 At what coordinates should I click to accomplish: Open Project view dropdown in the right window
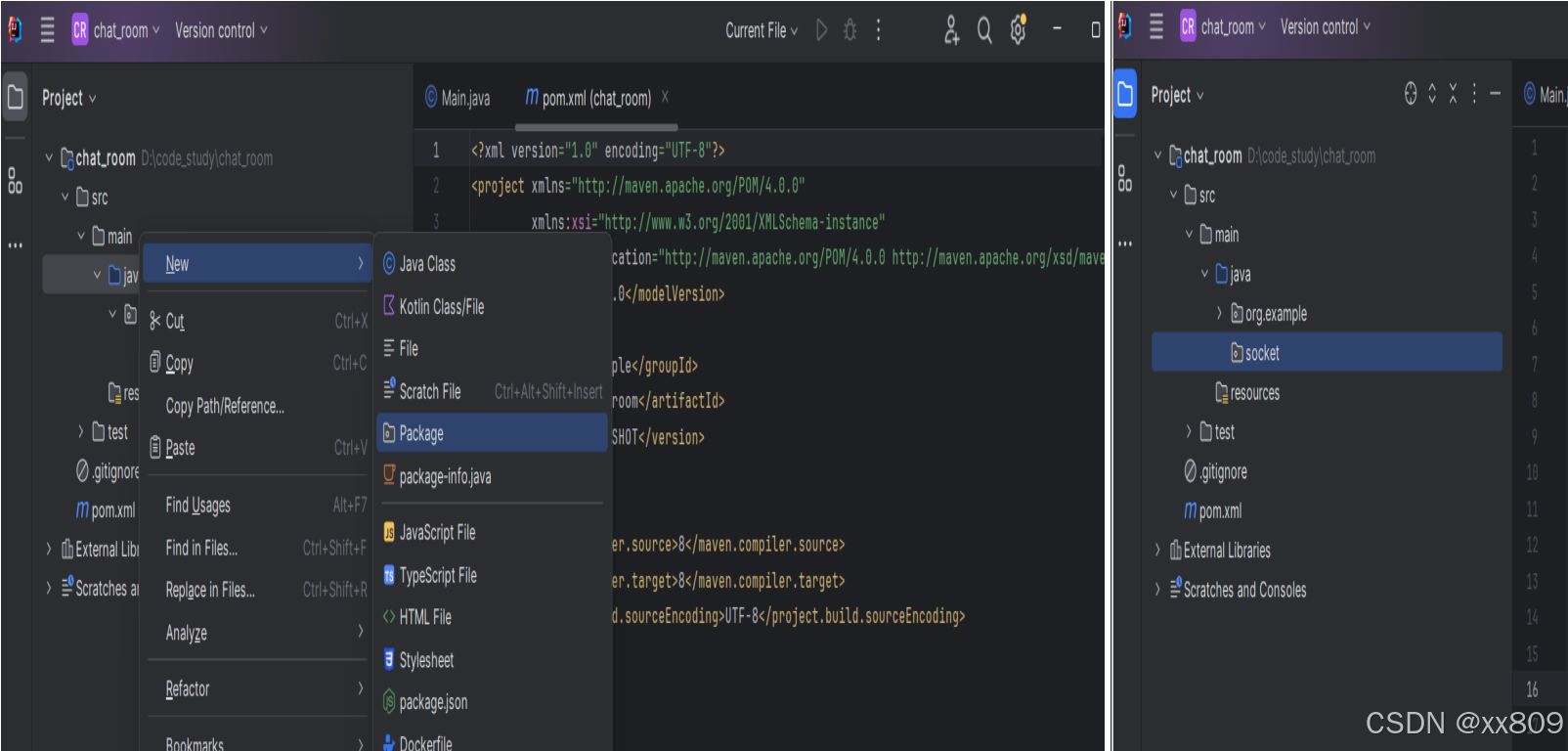[x=1177, y=95]
